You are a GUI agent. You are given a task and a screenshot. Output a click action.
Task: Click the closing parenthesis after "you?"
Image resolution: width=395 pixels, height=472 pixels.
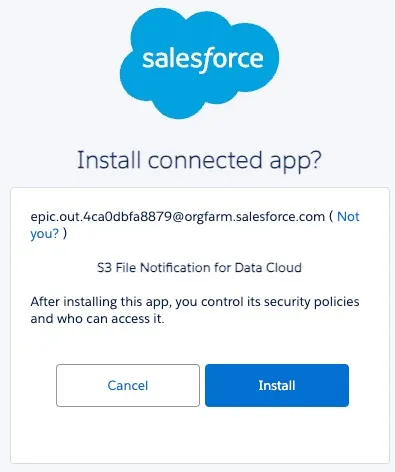(x=65, y=234)
